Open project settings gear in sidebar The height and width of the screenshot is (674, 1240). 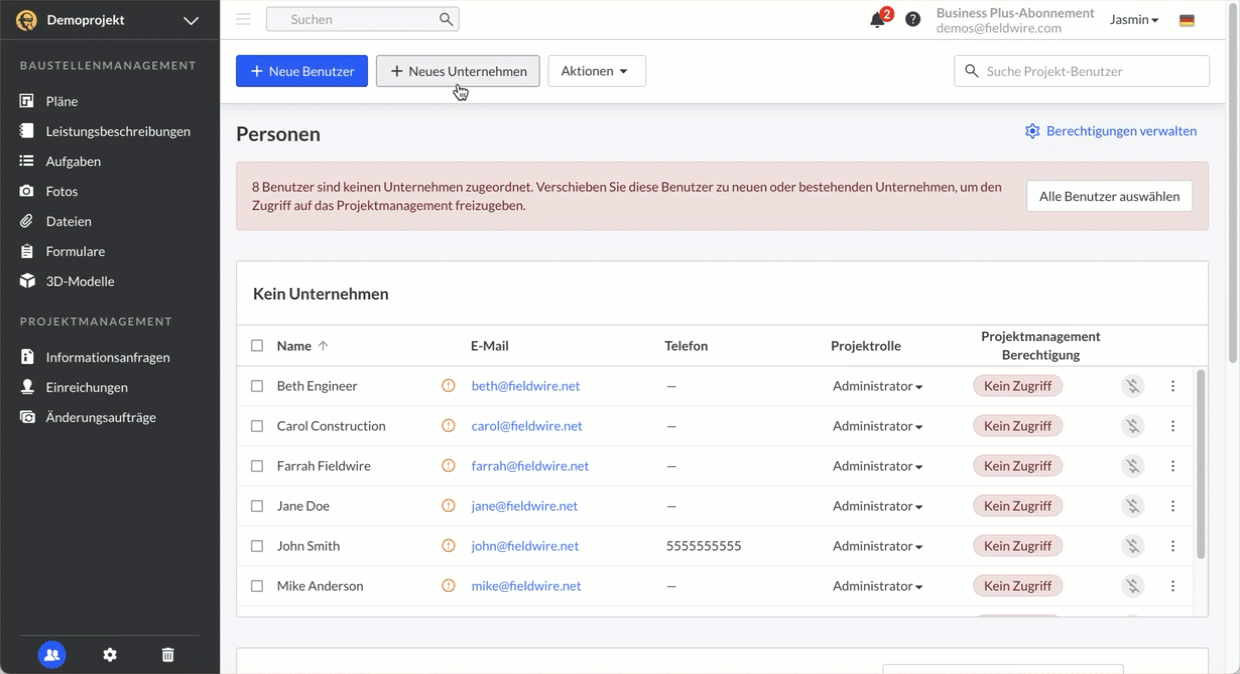coord(110,655)
